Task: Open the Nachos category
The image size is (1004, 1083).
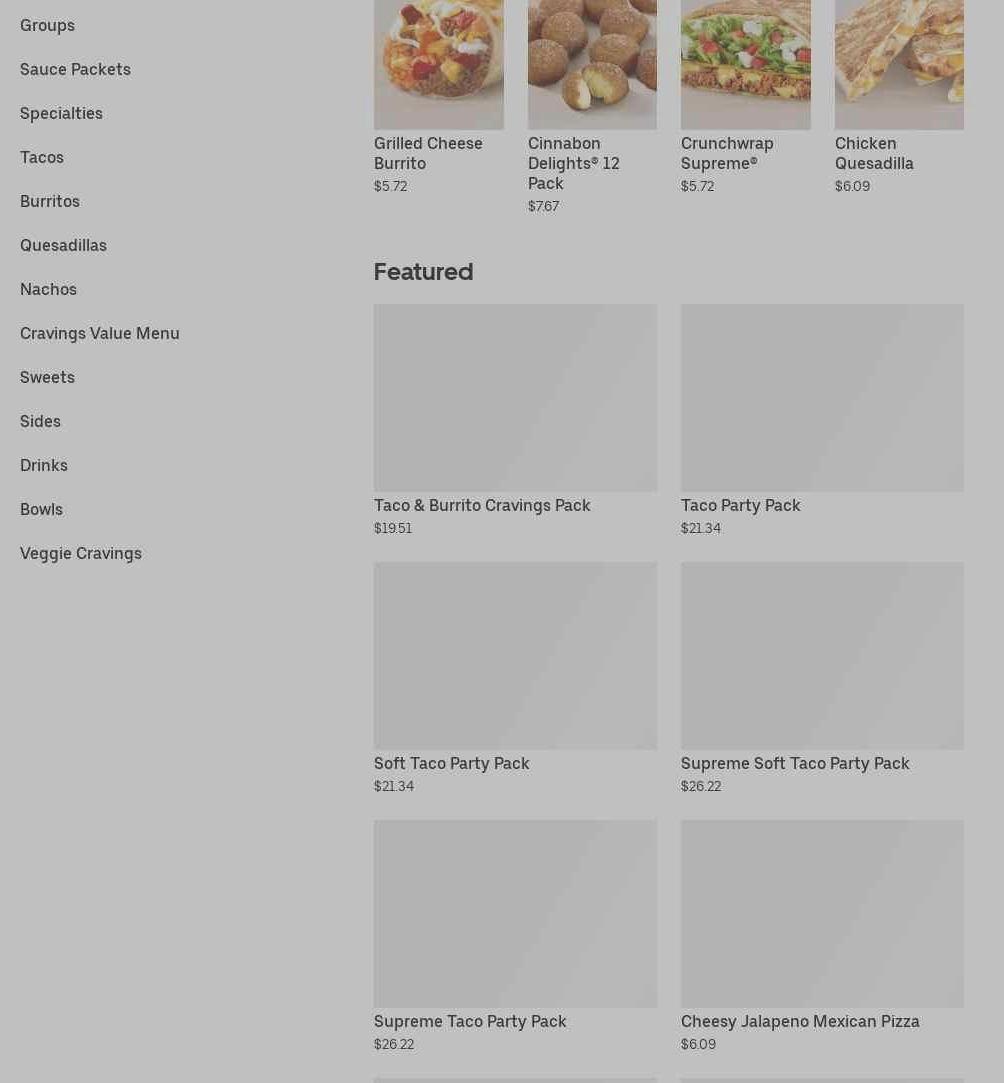Action: [x=48, y=289]
